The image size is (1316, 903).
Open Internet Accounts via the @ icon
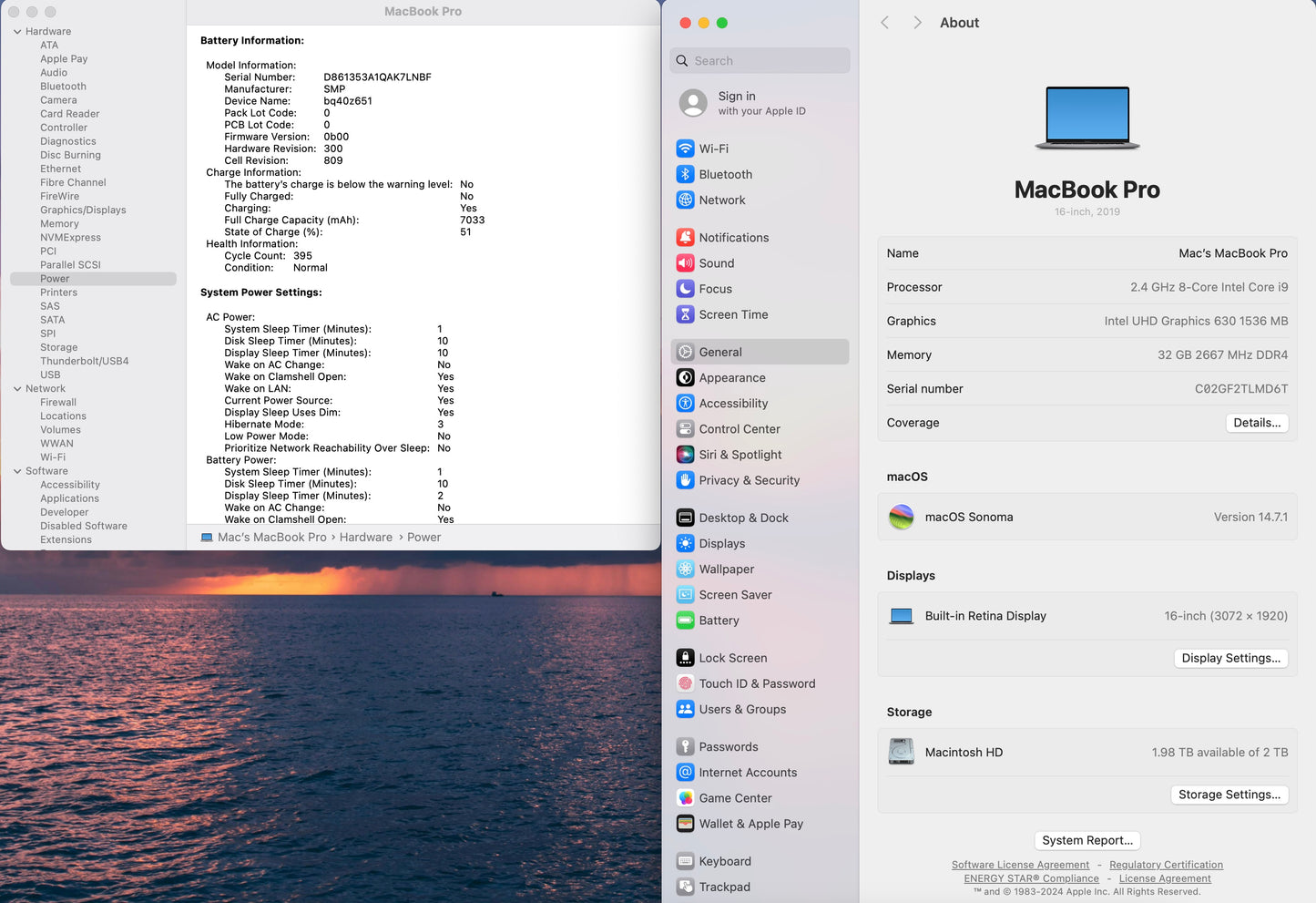click(x=686, y=772)
